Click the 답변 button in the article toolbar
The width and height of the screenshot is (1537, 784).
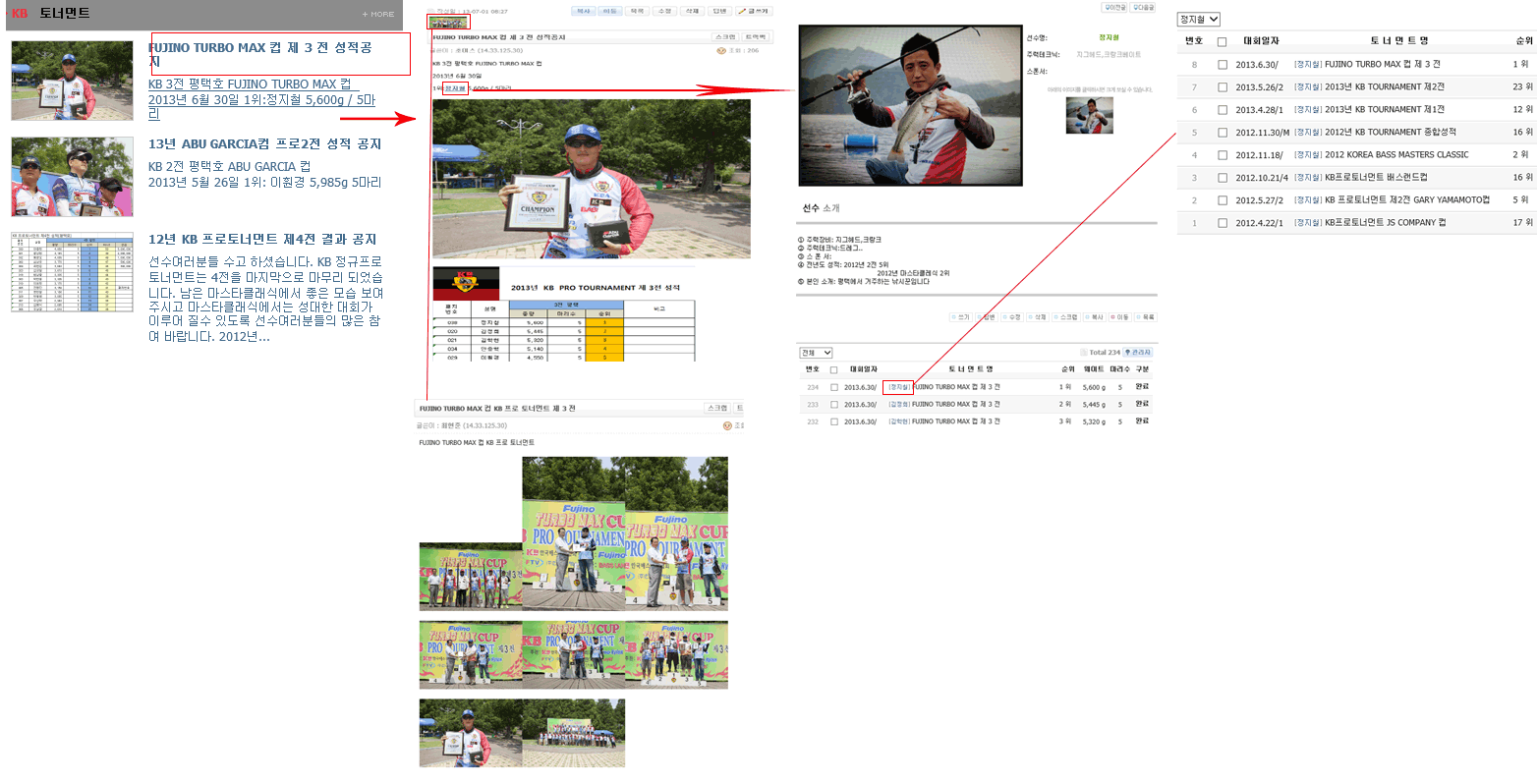click(719, 11)
